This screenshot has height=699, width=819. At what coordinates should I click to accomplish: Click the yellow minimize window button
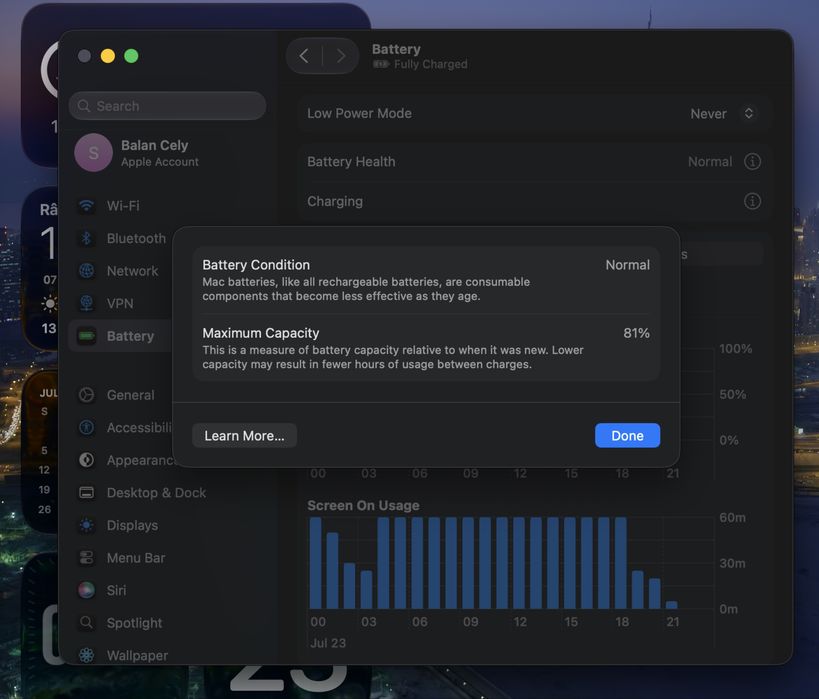(x=108, y=56)
